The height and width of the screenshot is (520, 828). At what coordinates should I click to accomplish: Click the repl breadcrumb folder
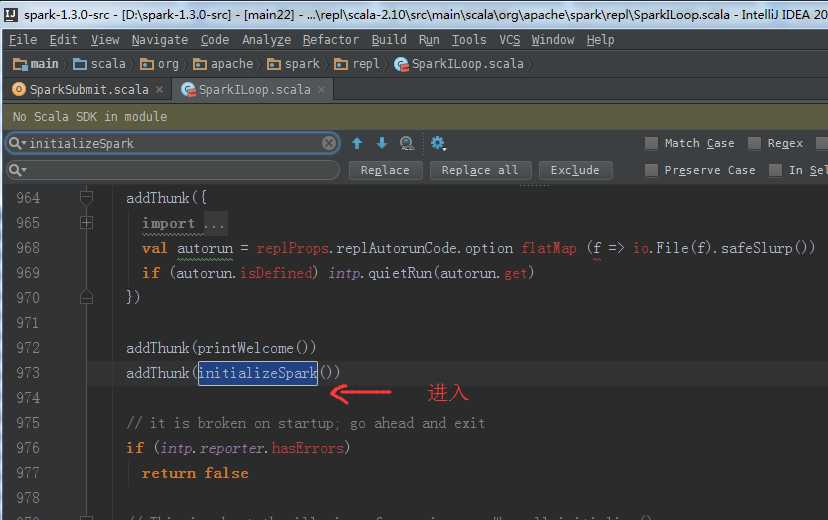pos(357,64)
